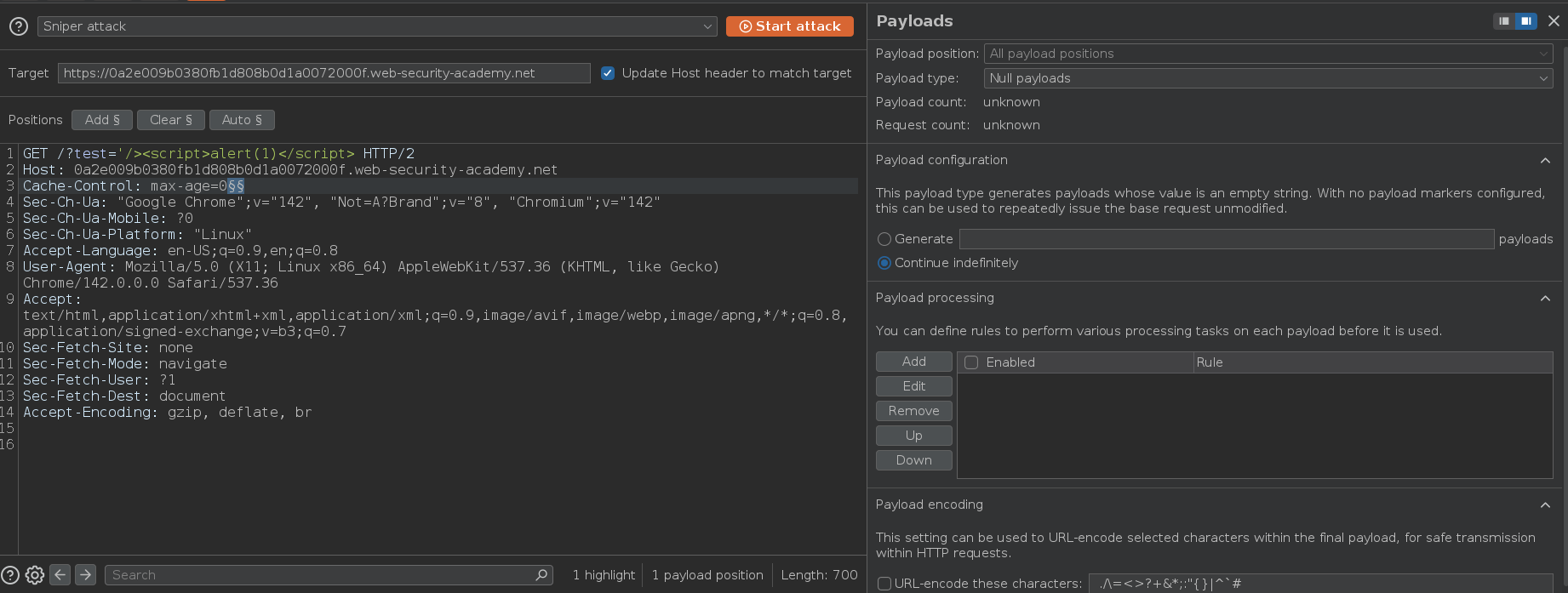Click the attack type help icon
1568x593 pixels.
(19, 27)
